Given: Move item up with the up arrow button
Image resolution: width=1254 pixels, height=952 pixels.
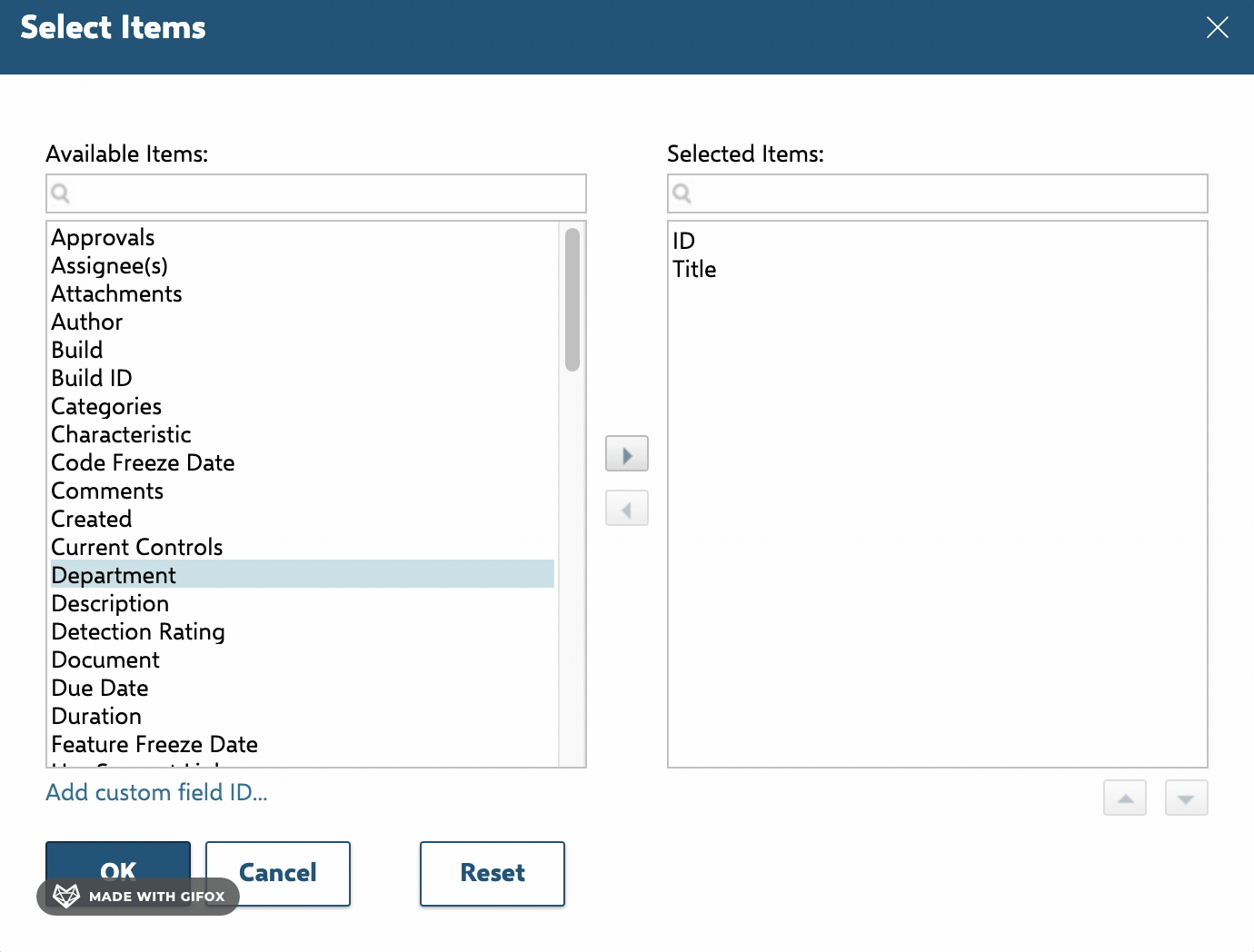Looking at the screenshot, I should click(x=1125, y=798).
